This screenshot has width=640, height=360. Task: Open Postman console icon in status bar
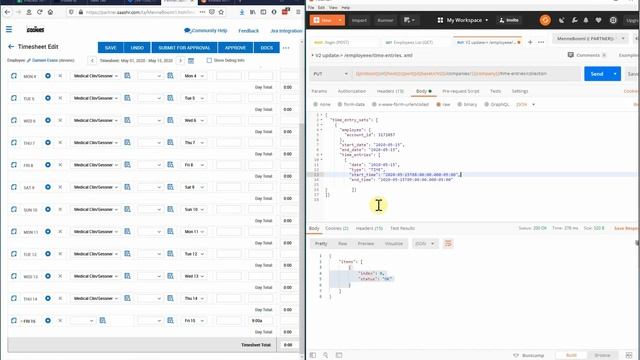[339, 355]
